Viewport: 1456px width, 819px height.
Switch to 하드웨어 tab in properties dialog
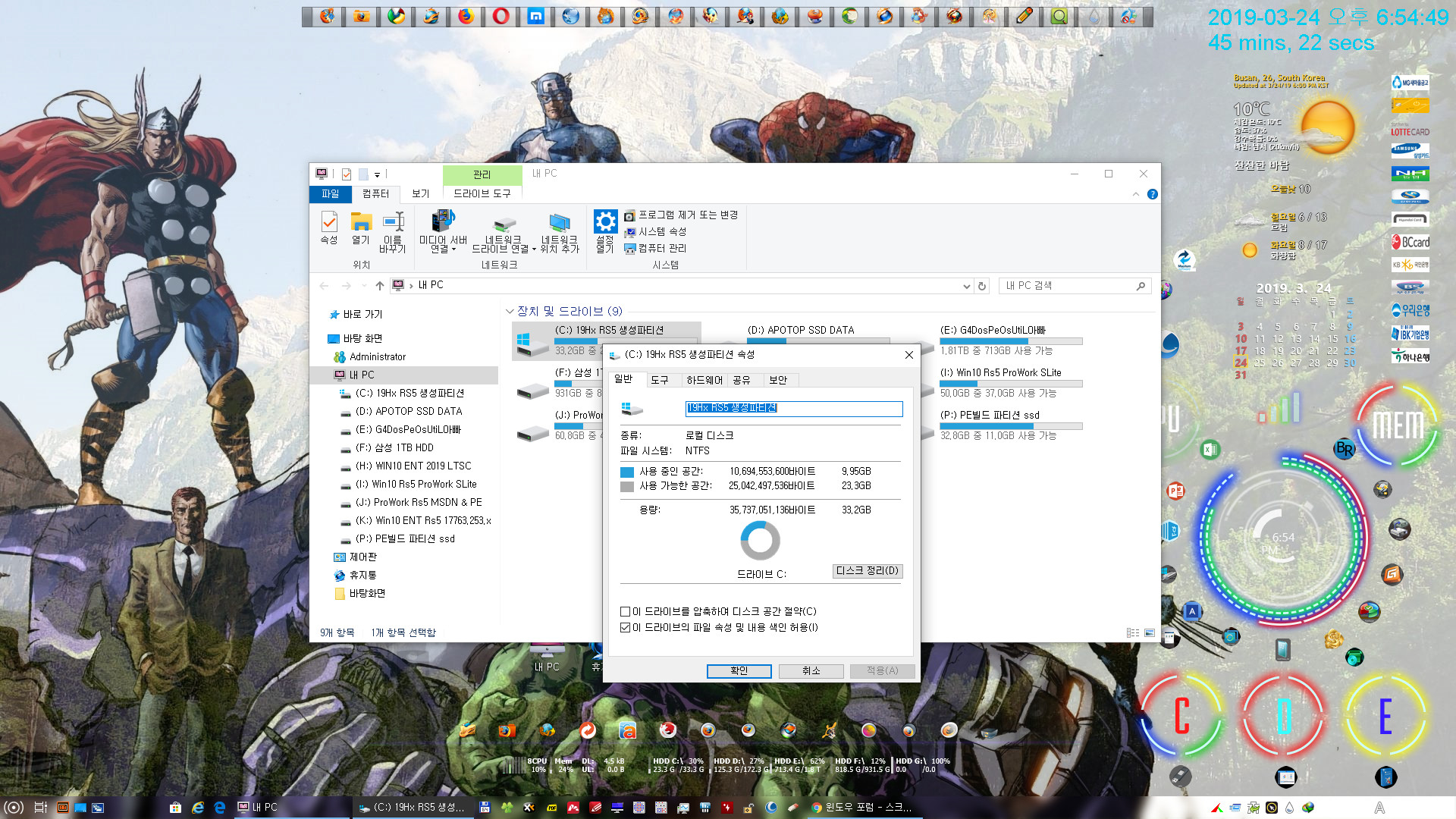coord(704,381)
